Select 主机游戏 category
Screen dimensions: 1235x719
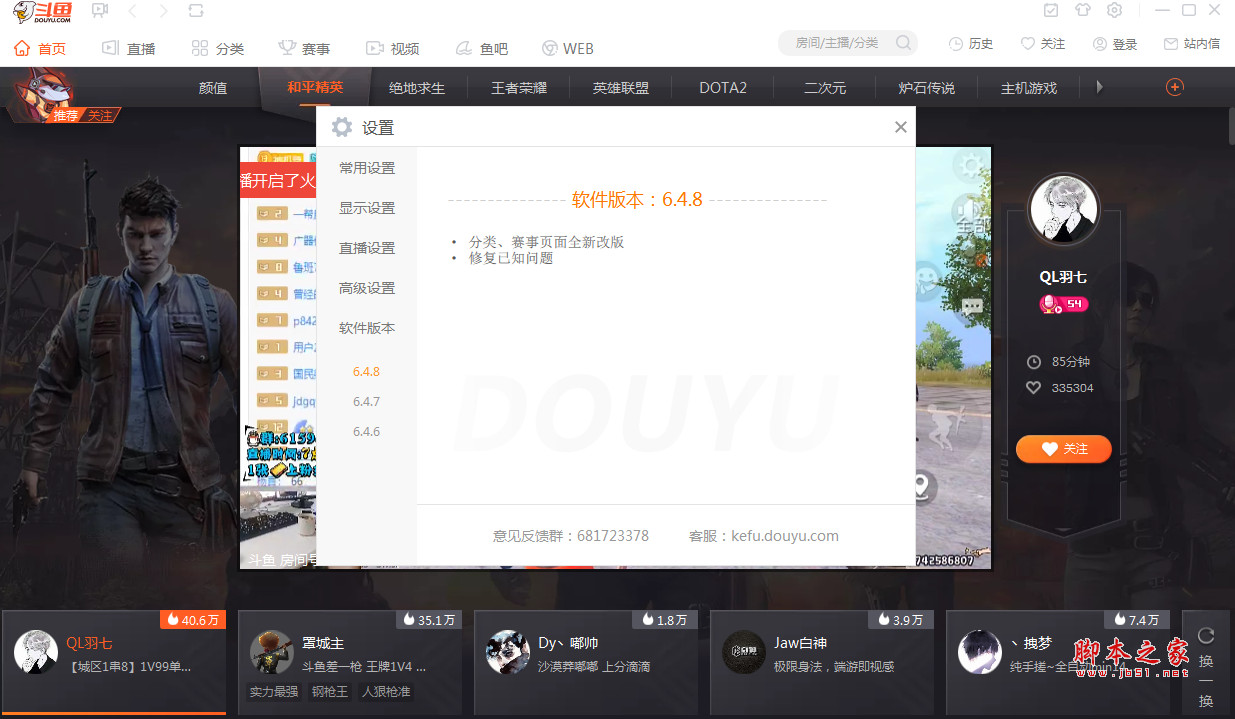point(1029,88)
